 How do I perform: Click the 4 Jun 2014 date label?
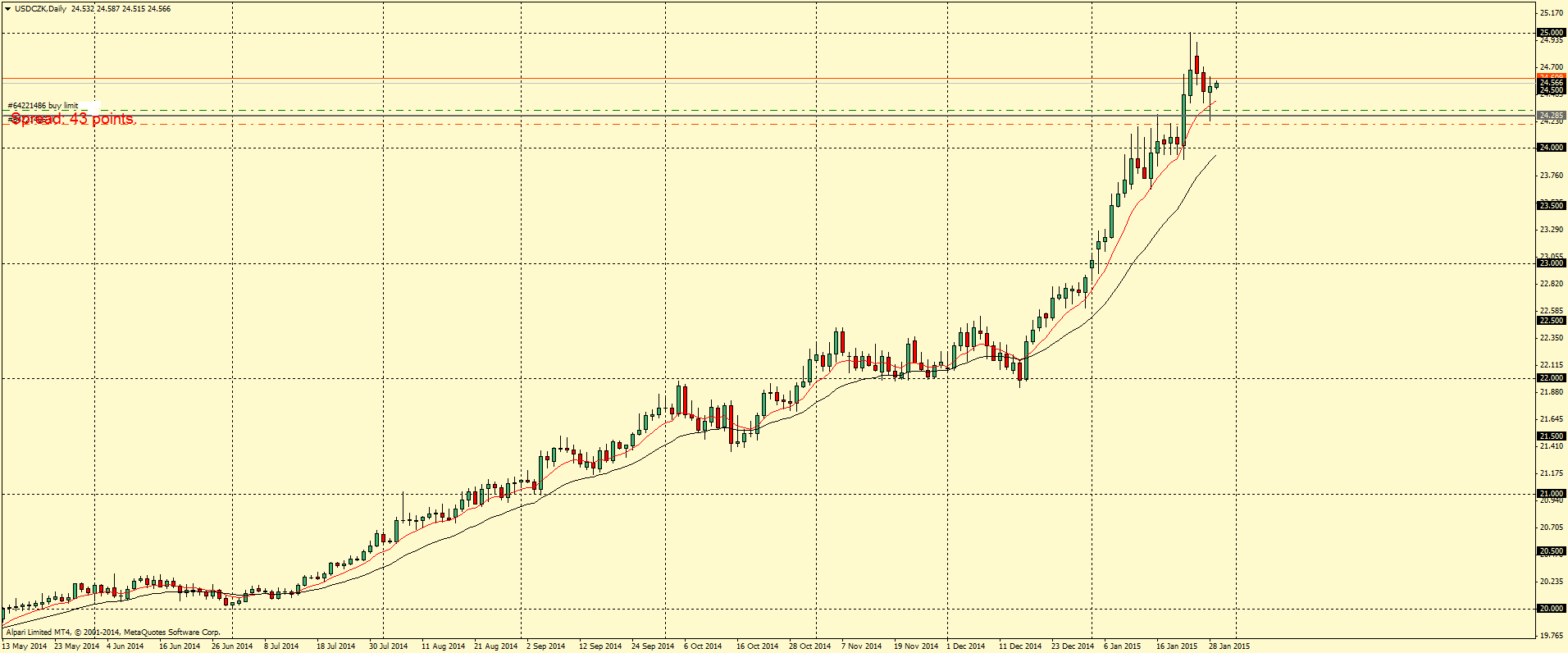[x=125, y=646]
